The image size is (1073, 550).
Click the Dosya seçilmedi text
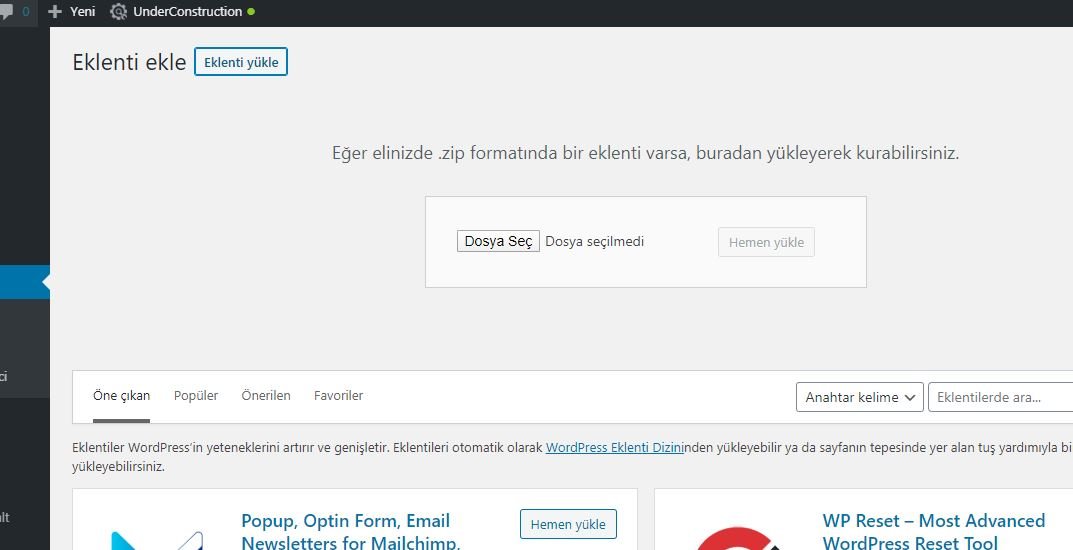(595, 241)
